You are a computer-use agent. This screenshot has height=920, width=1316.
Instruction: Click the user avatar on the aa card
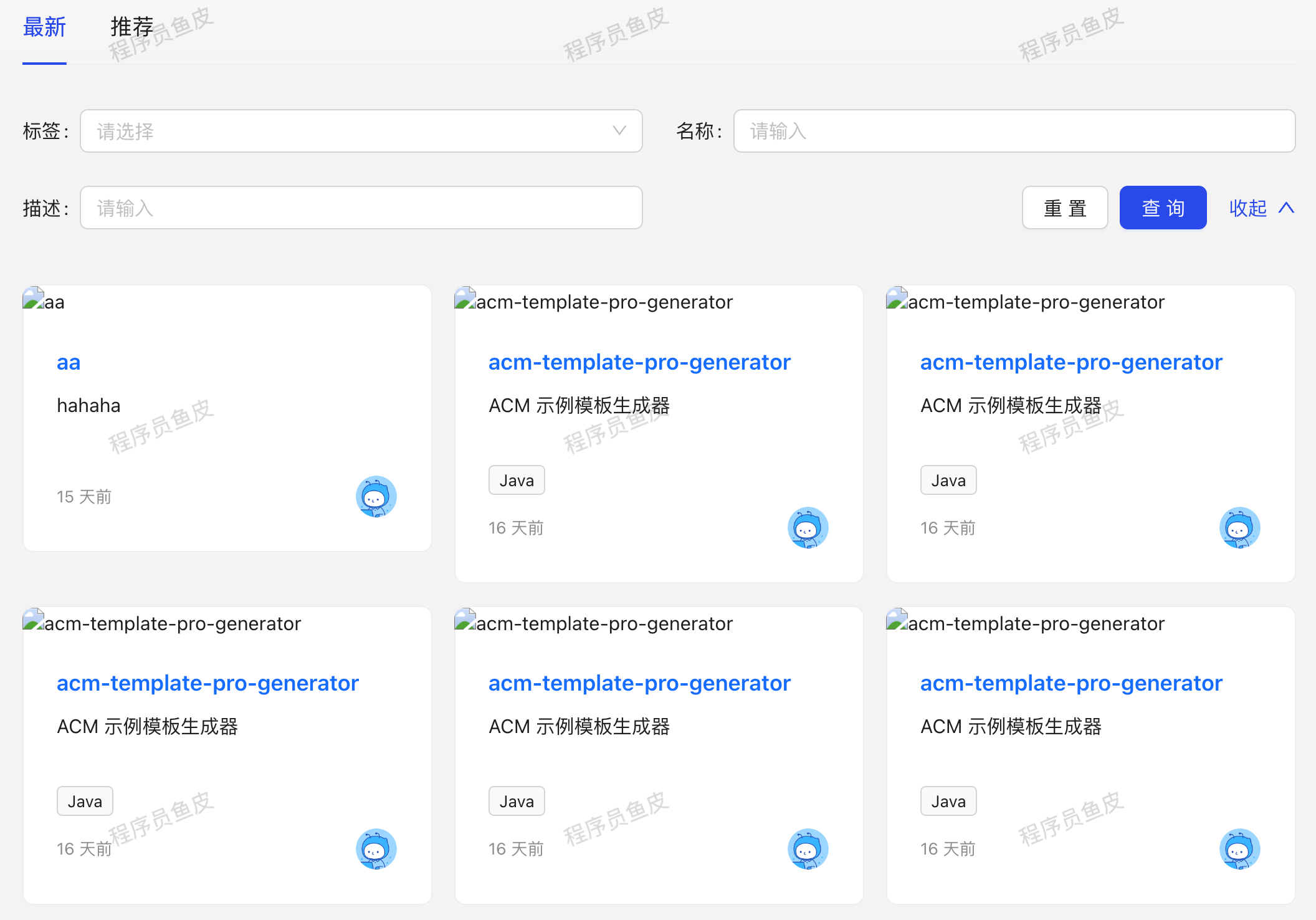click(x=376, y=496)
